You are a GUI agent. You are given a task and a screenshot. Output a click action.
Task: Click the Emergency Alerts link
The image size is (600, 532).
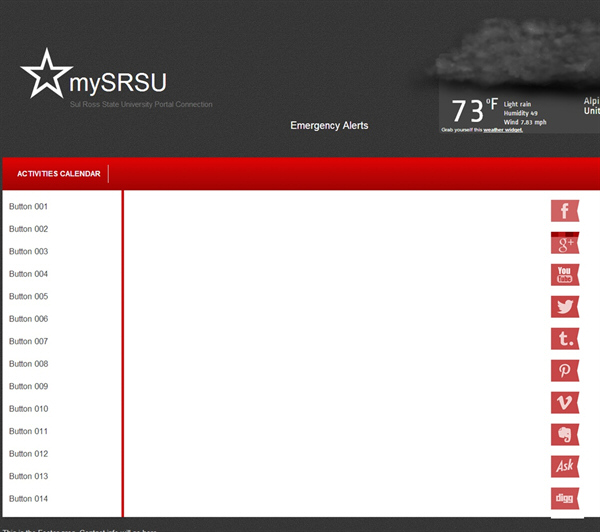click(329, 126)
